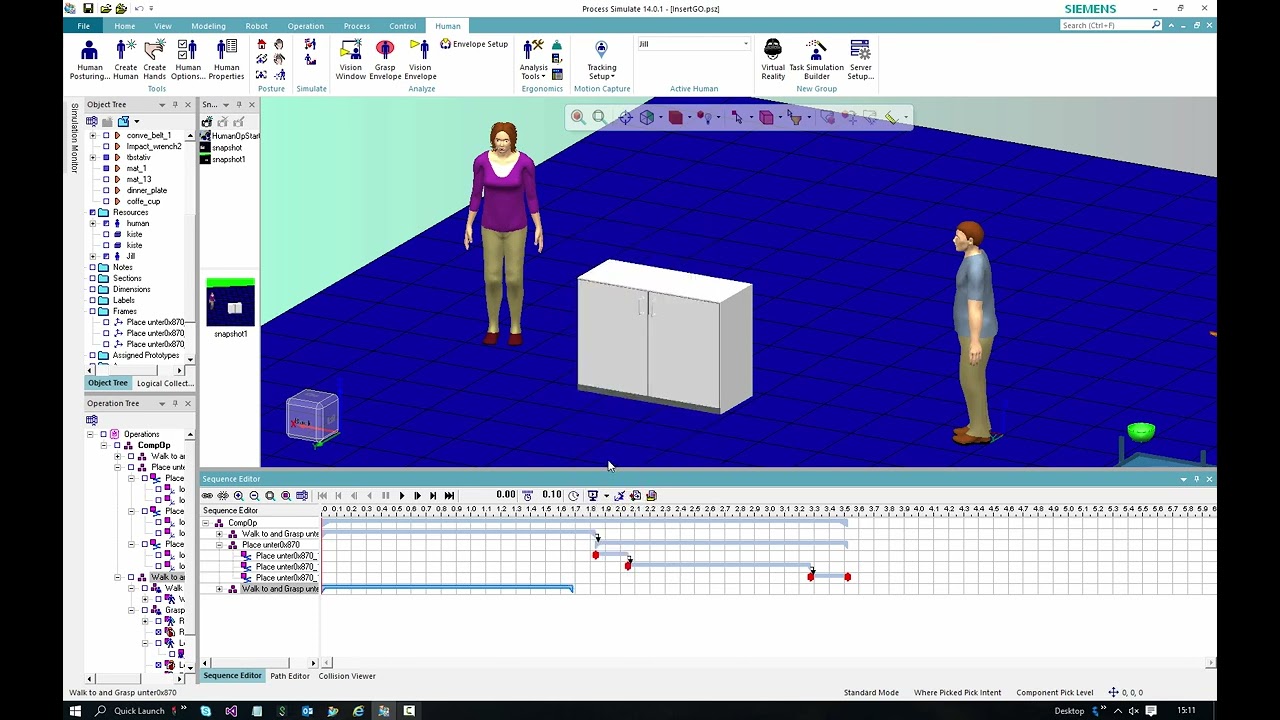The height and width of the screenshot is (720, 1280).
Task: Collapse the CompOp node in the Operation Tree
Action: [x=103, y=445]
